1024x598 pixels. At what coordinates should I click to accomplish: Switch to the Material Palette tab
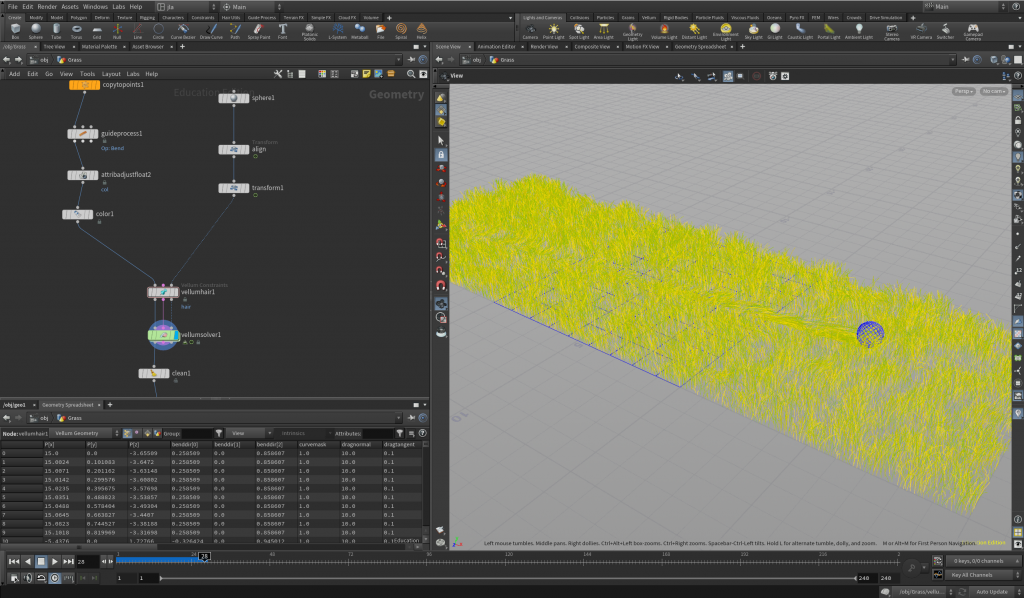click(x=99, y=46)
